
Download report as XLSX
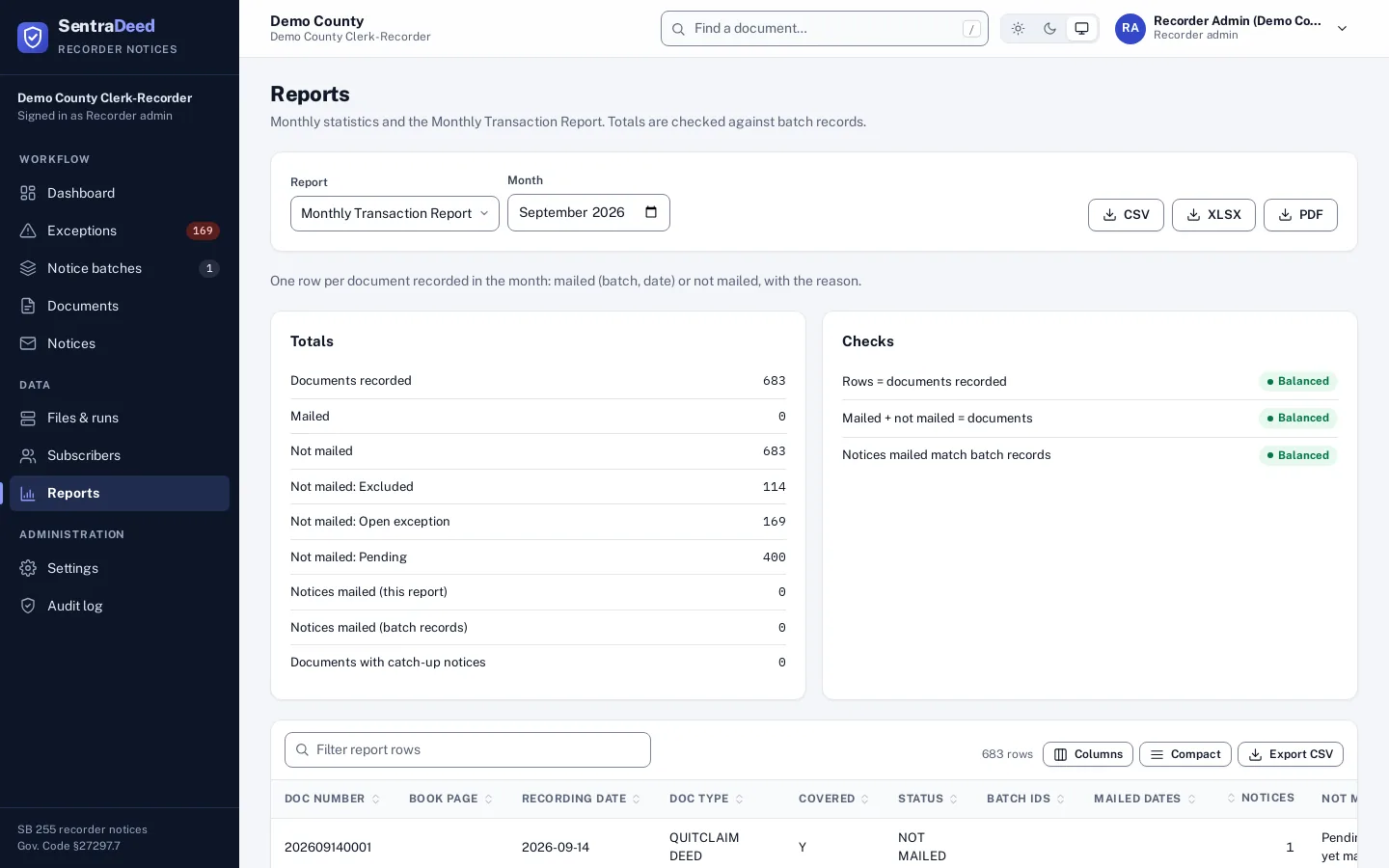1213,215
